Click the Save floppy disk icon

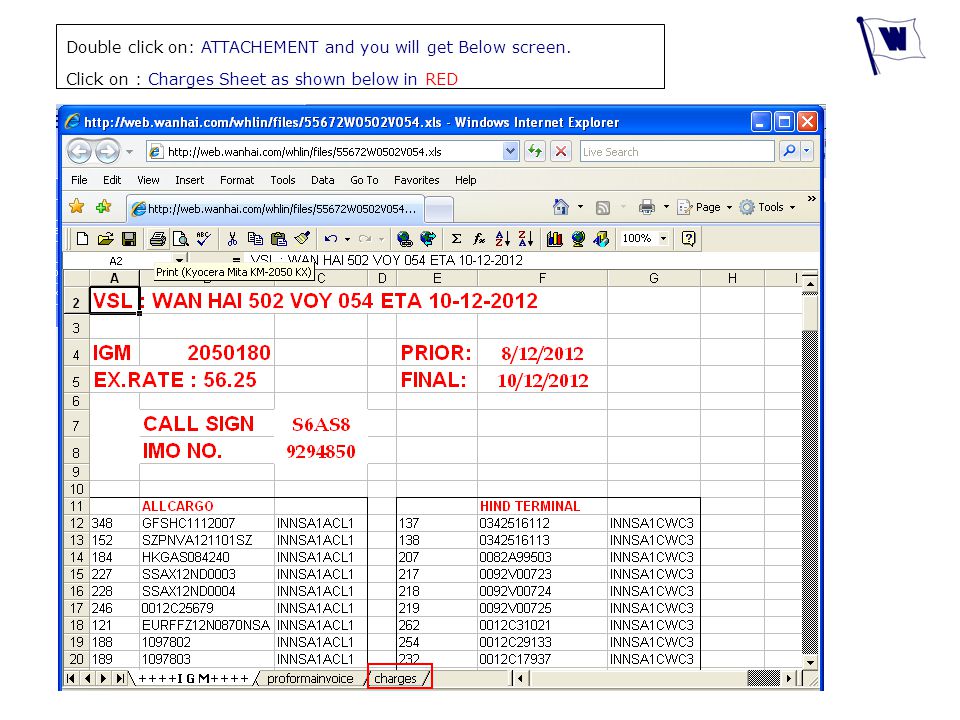(x=129, y=239)
